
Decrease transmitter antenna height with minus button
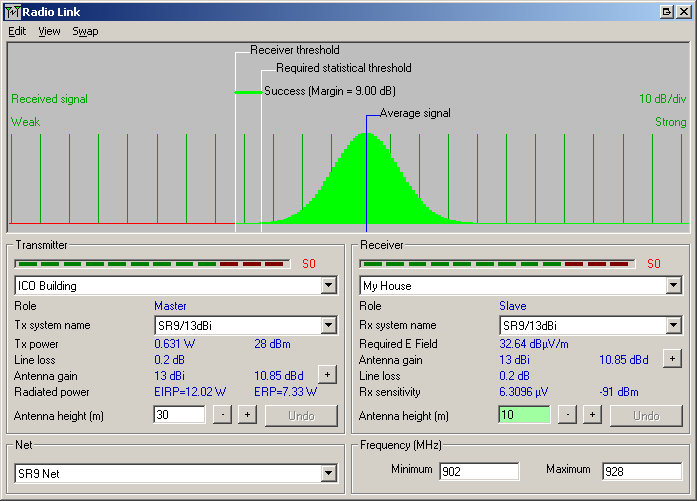coord(223,415)
